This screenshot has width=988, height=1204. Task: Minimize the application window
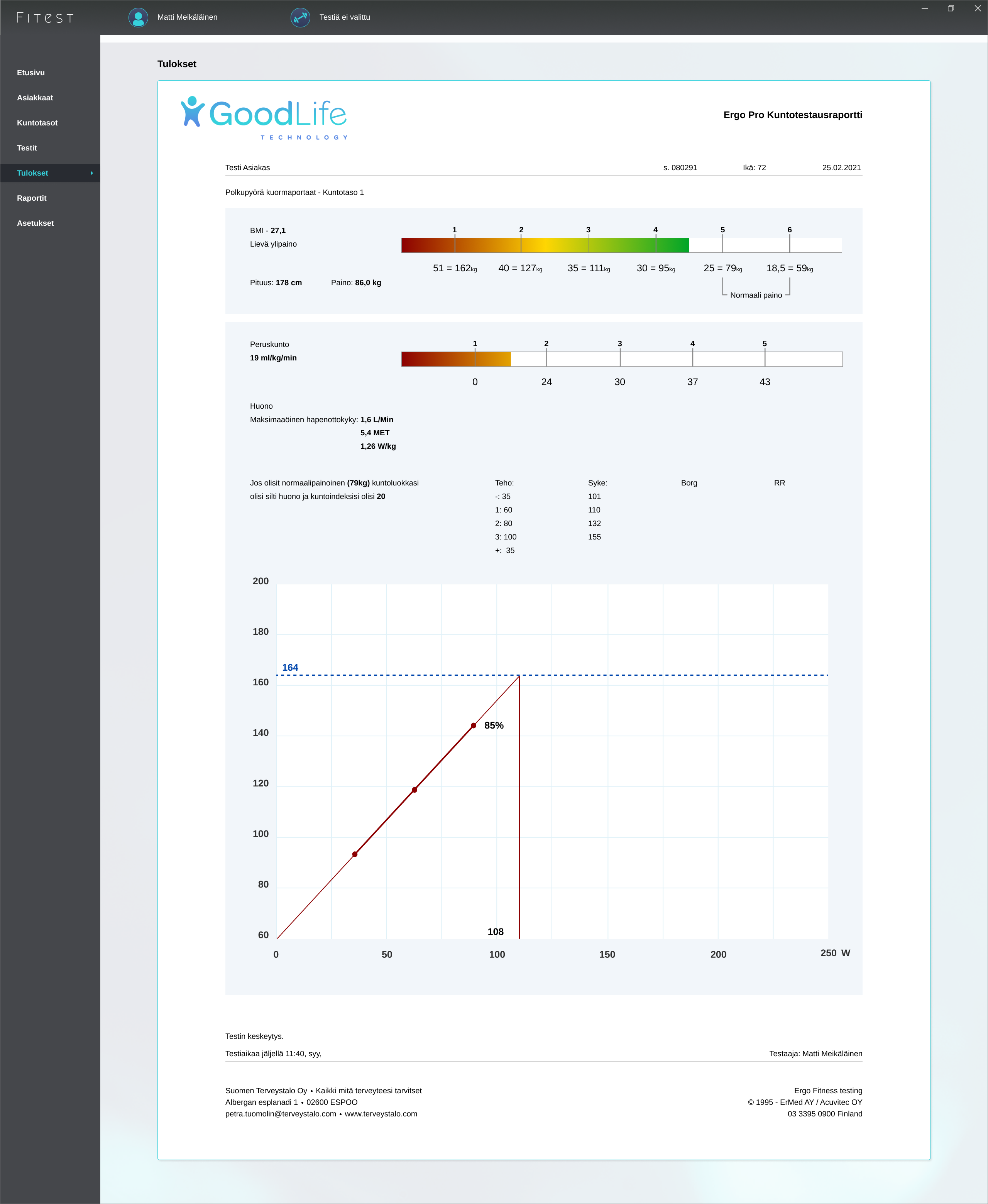pyautogui.click(x=924, y=8)
